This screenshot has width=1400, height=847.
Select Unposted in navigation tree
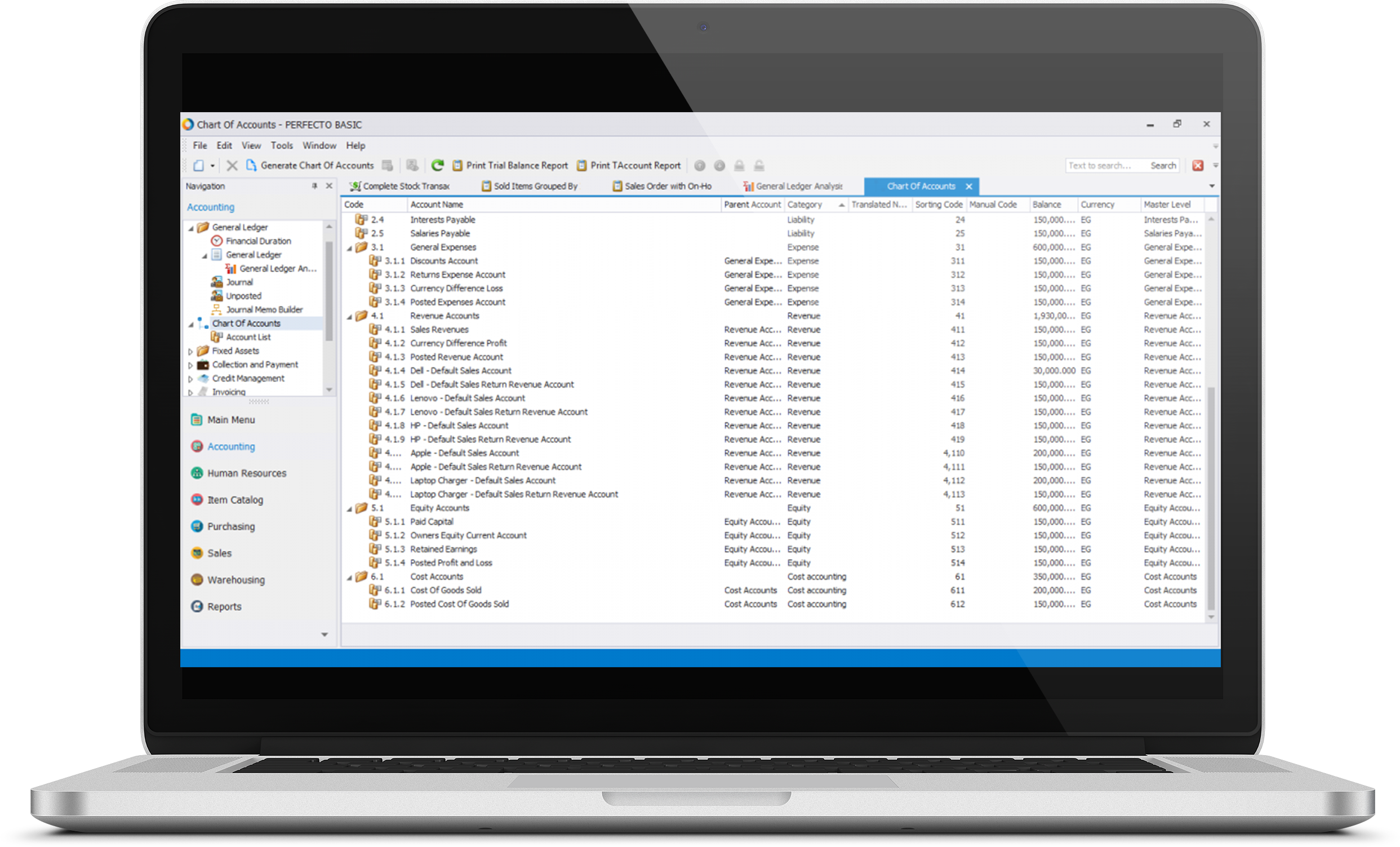click(x=243, y=296)
